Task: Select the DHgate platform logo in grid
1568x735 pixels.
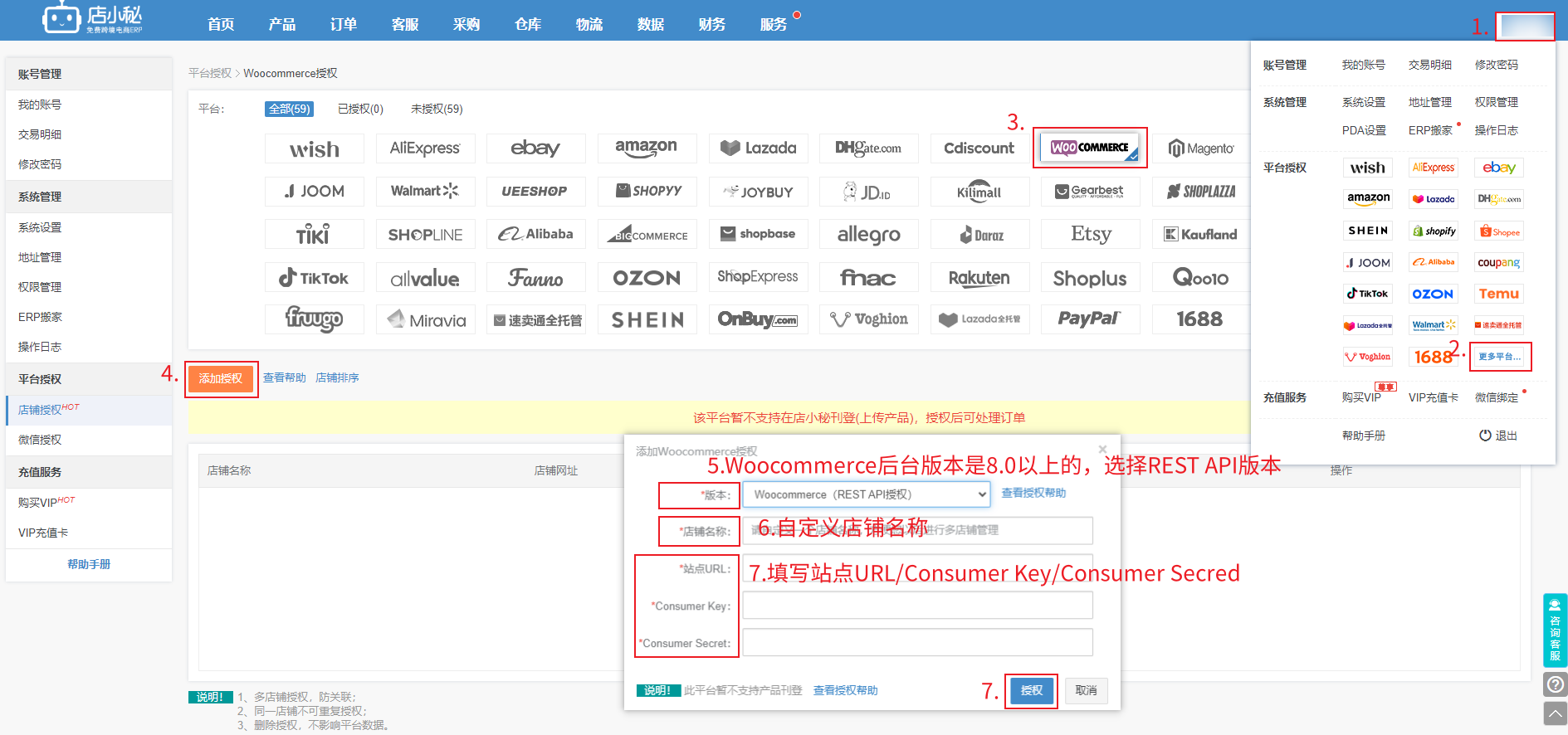Action: point(868,148)
